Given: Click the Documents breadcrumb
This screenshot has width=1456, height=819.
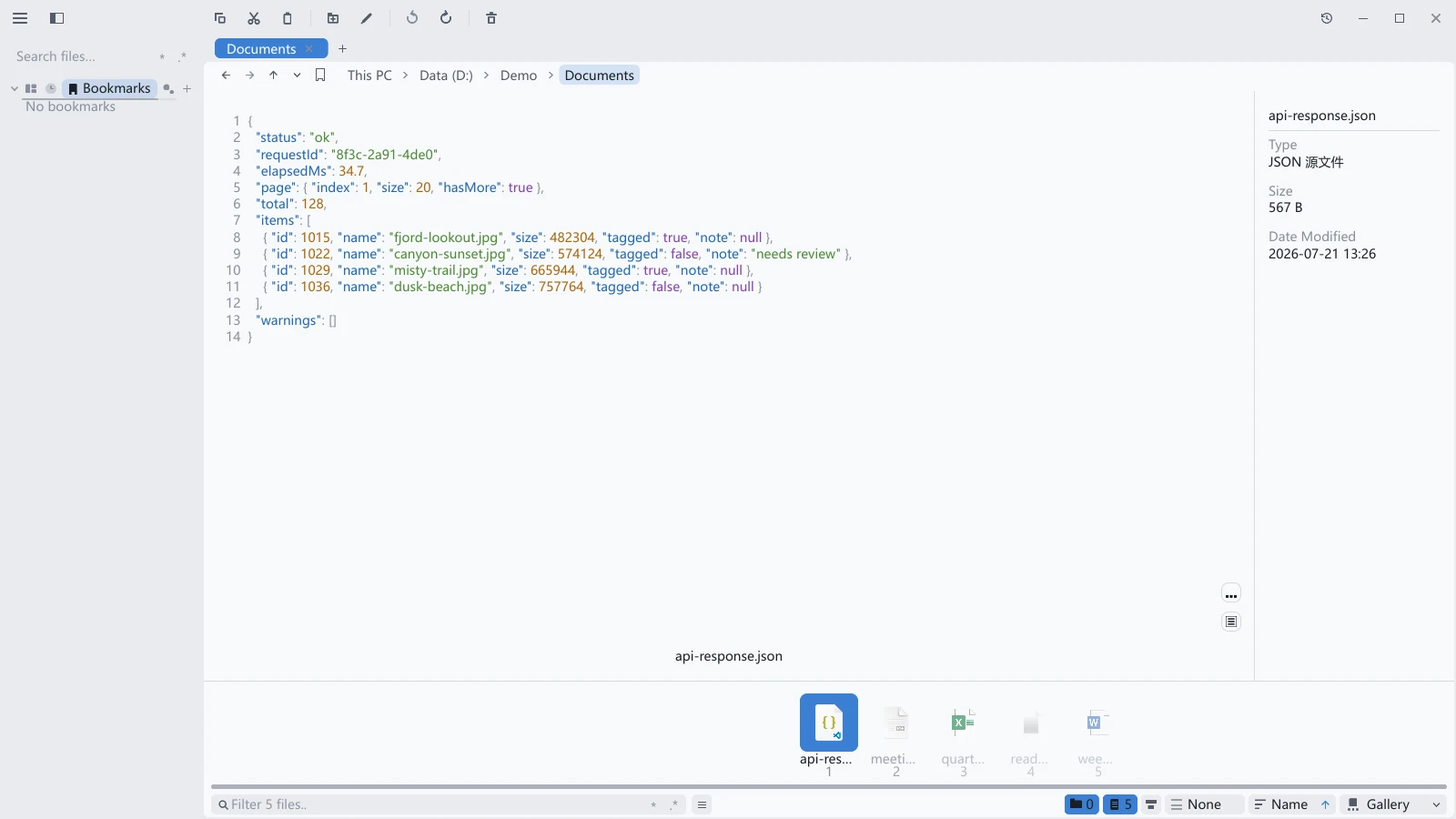Looking at the screenshot, I should 599,76.
